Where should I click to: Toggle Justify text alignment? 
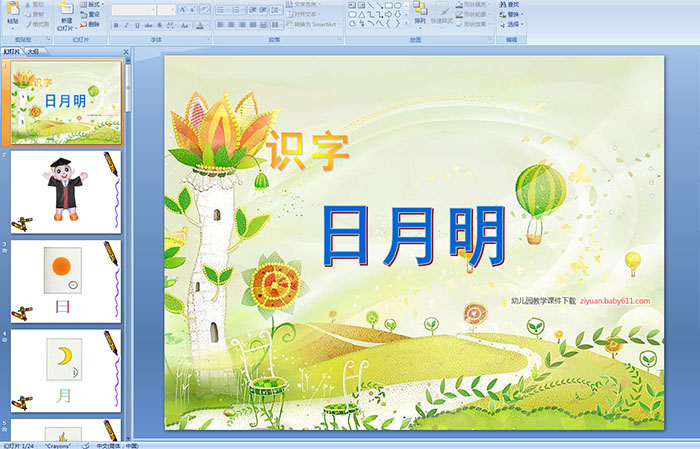253,25
